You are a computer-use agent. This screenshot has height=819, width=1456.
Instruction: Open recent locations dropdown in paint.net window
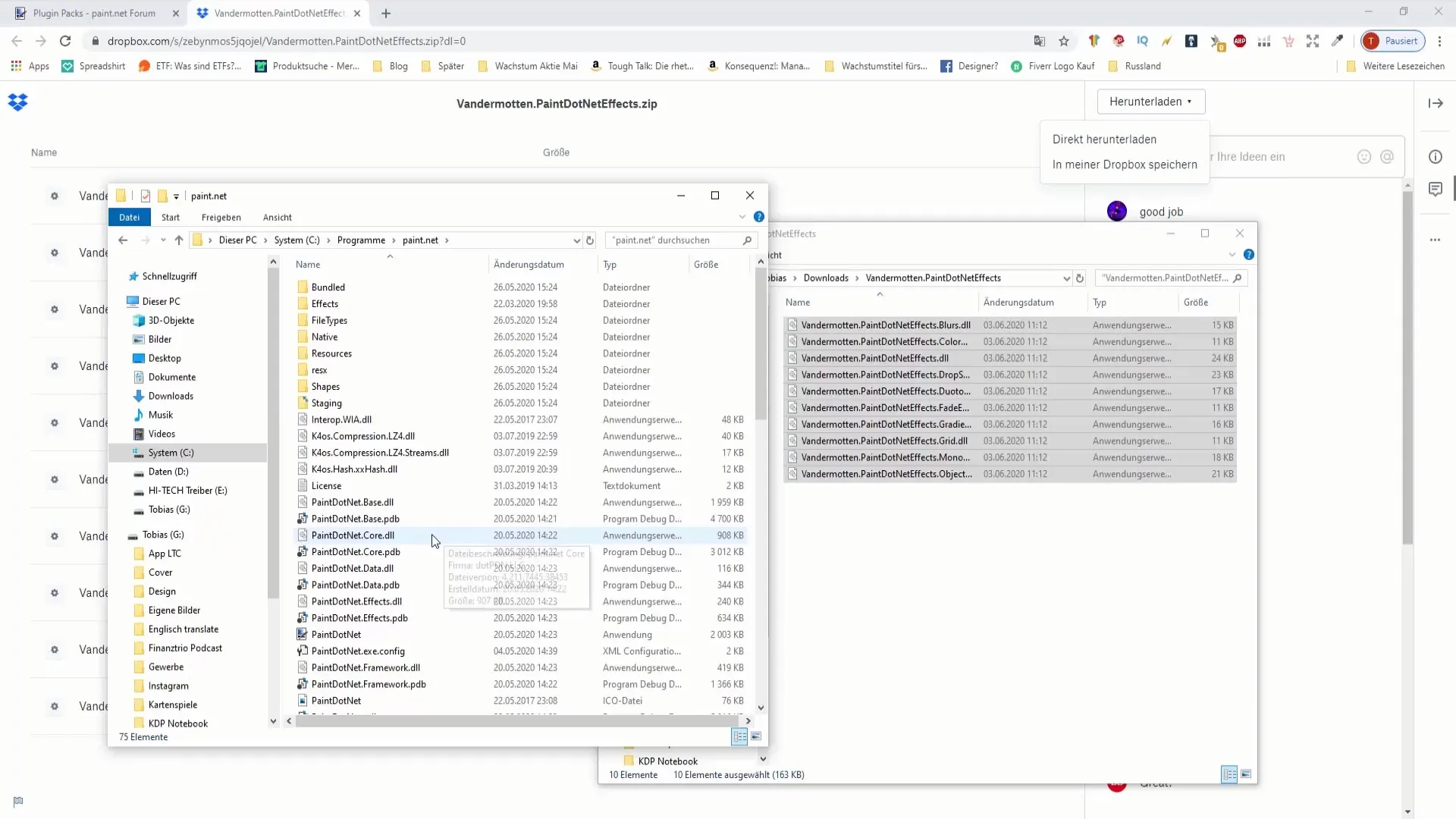[x=163, y=240]
